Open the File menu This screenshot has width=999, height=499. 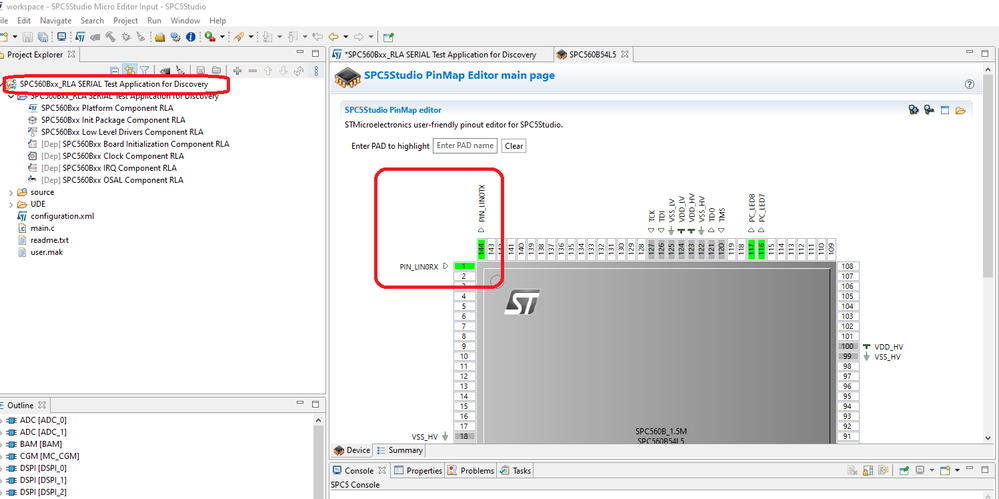click(x=5, y=20)
